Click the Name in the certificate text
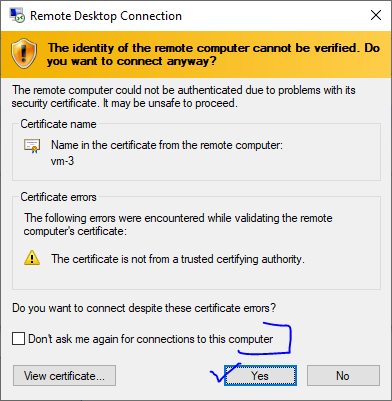 (x=167, y=145)
